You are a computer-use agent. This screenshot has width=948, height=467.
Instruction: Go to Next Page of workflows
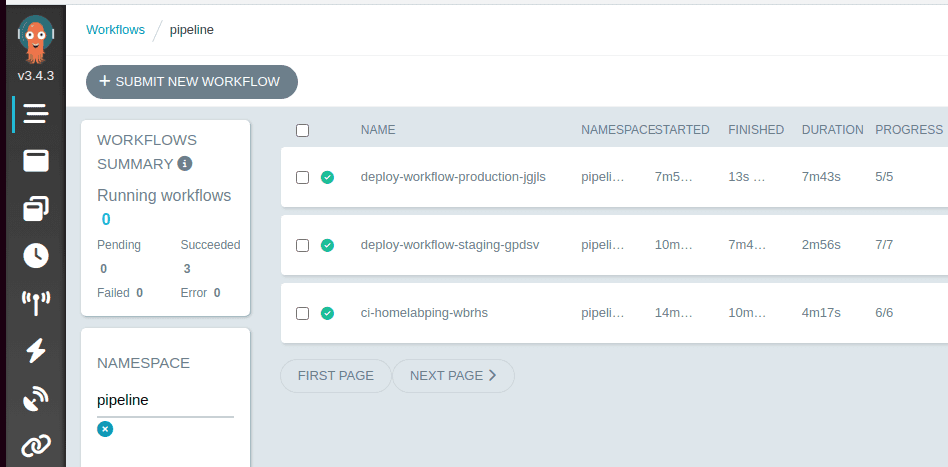pyautogui.click(x=453, y=376)
